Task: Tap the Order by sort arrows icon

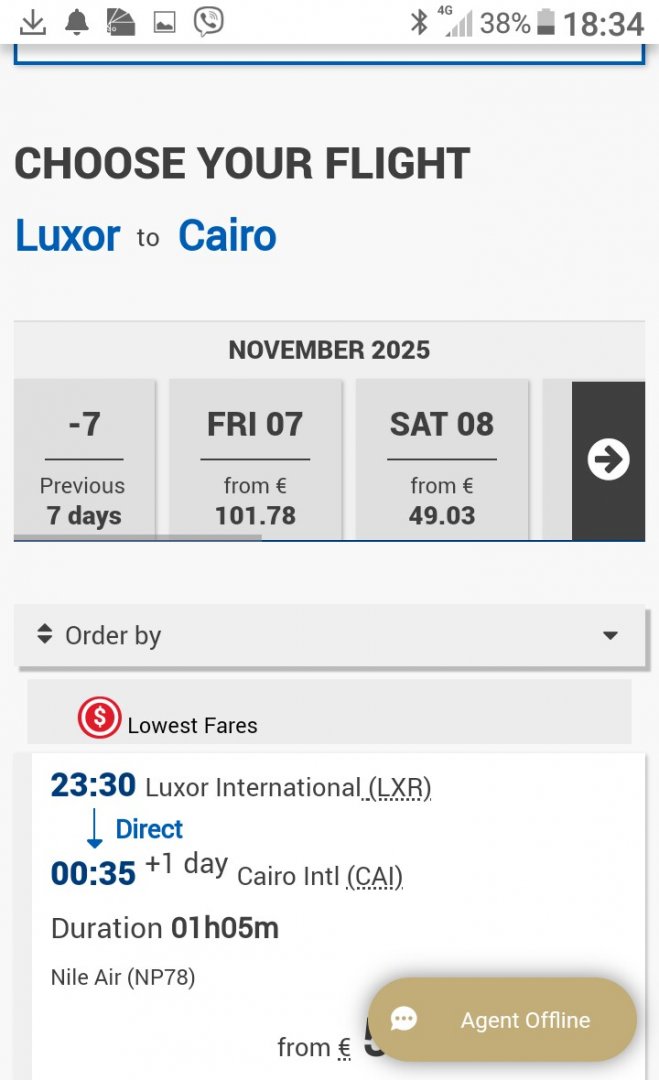Action: pos(44,634)
